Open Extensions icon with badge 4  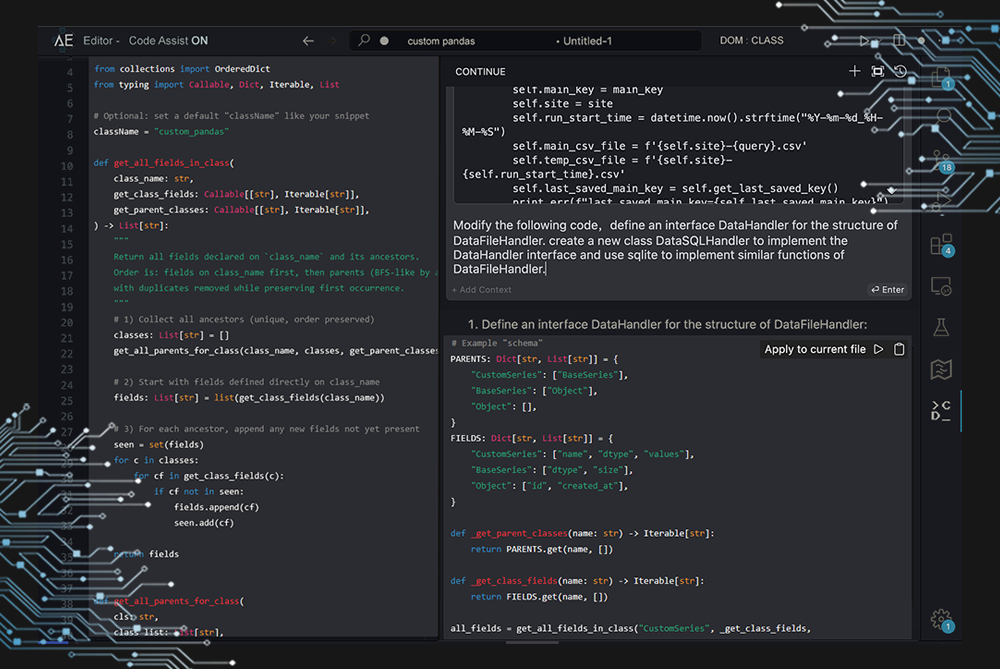(x=941, y=244)
